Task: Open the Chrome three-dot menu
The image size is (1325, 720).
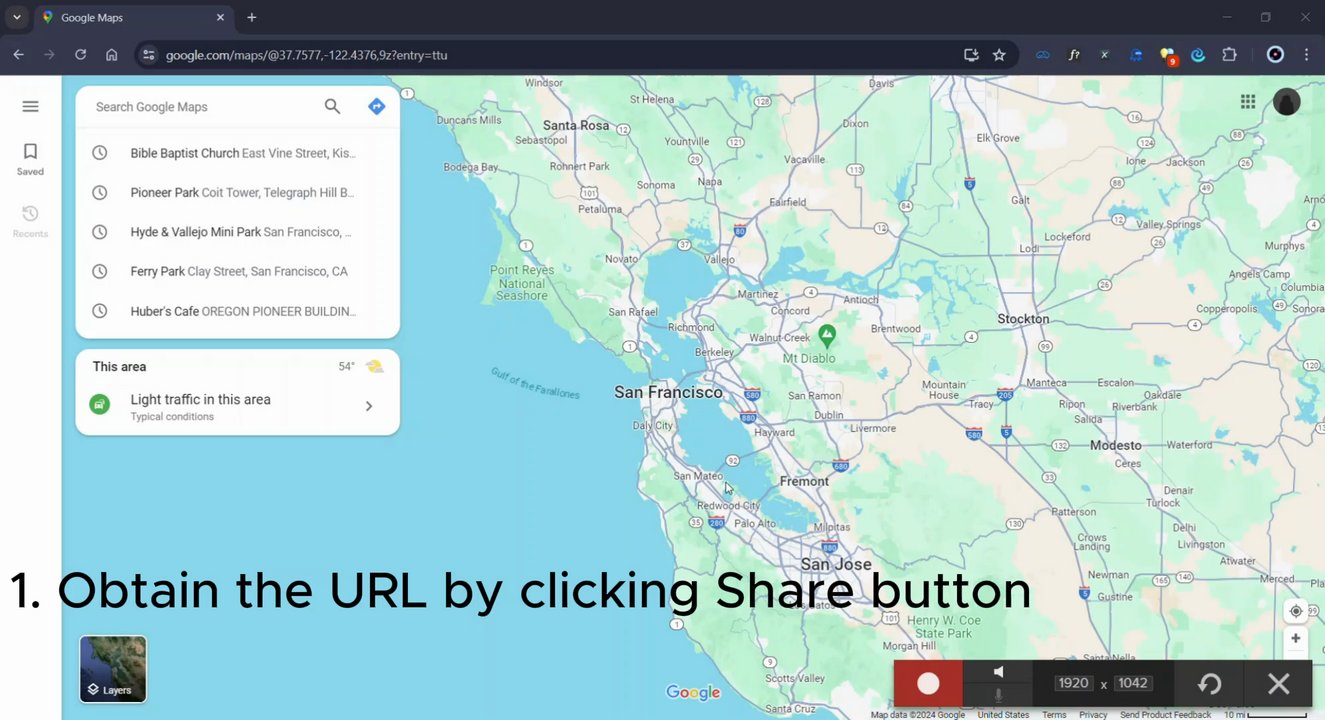Action: coord(1306,55)
